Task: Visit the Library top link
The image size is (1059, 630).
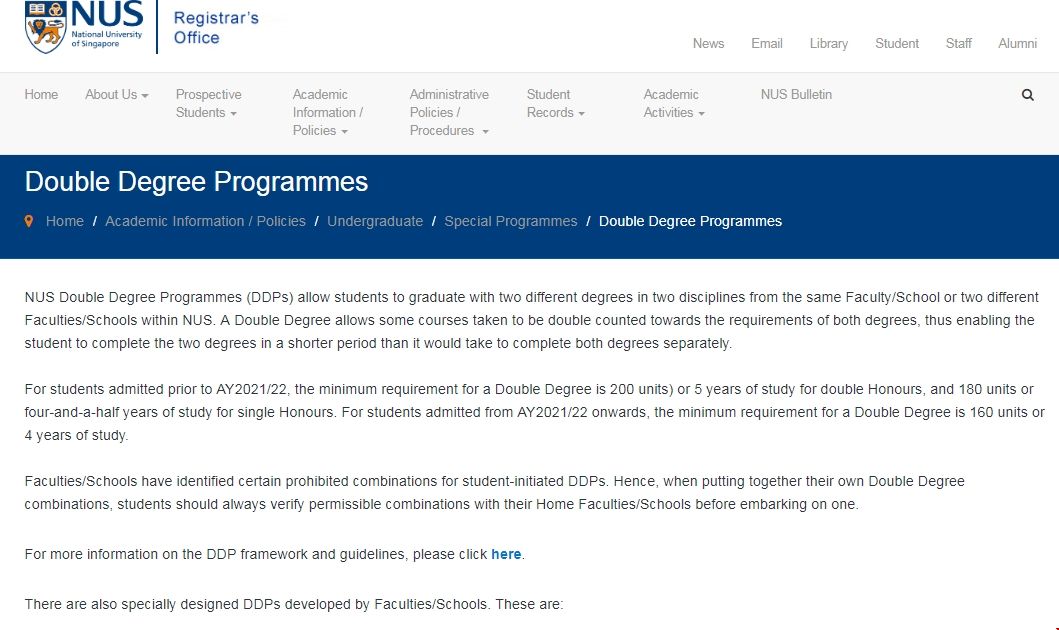Action: click(828, 43)
